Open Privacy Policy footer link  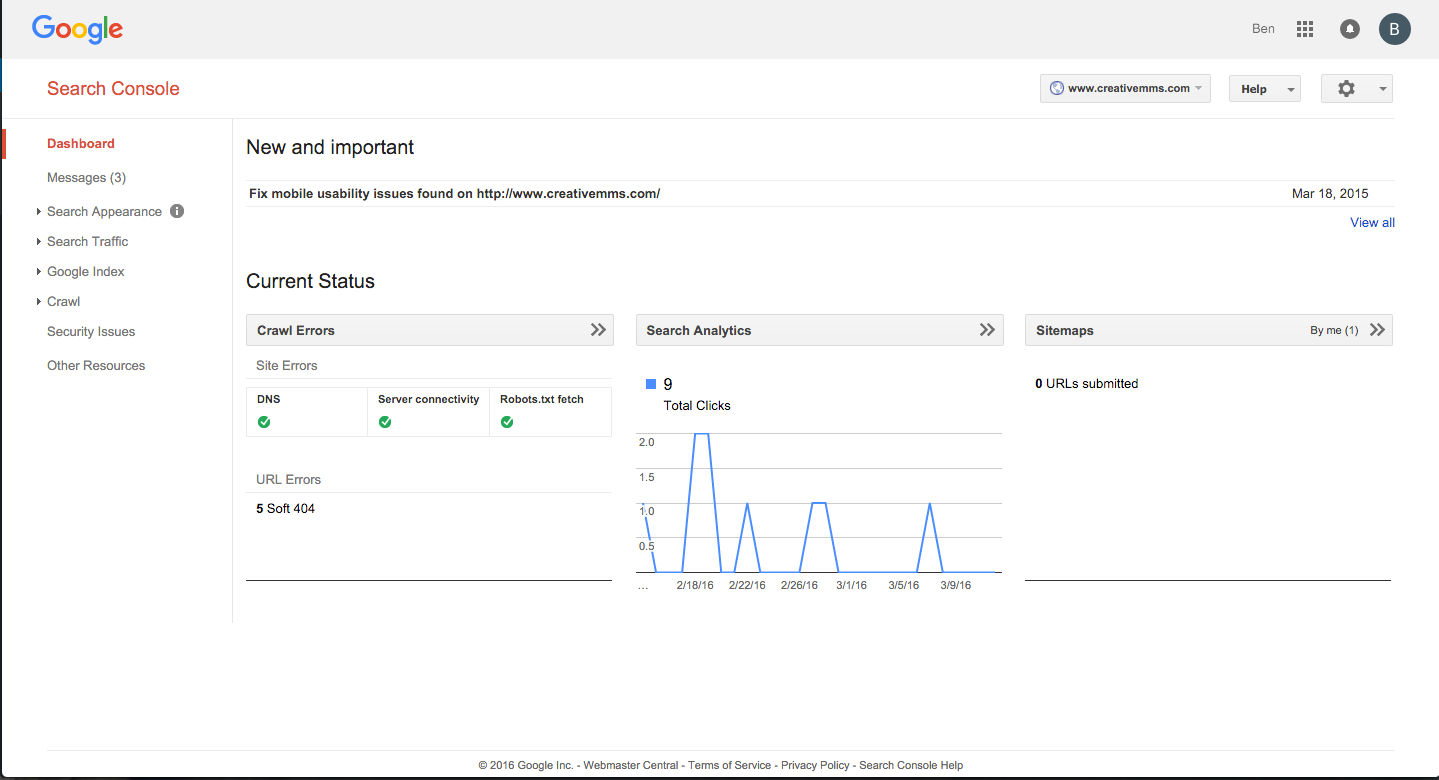[815, 765]
